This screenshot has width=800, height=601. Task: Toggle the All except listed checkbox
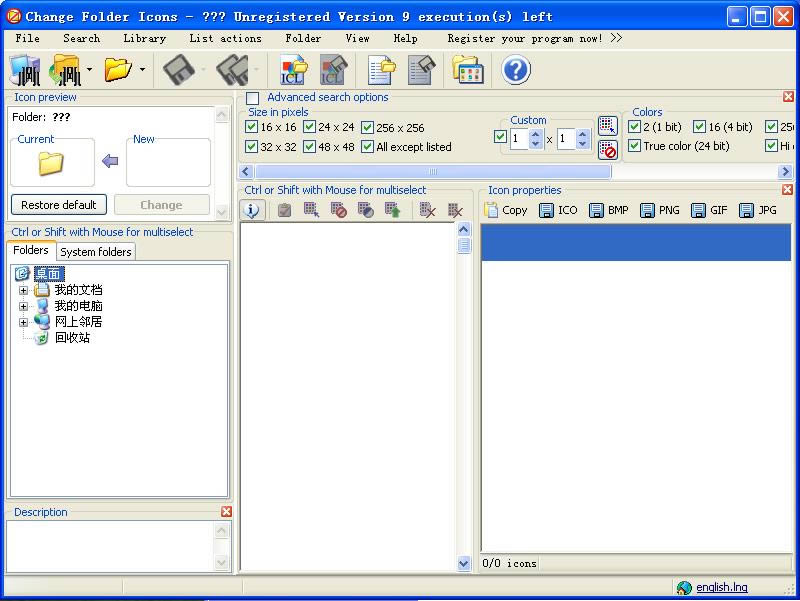click(x=367, y=146)
